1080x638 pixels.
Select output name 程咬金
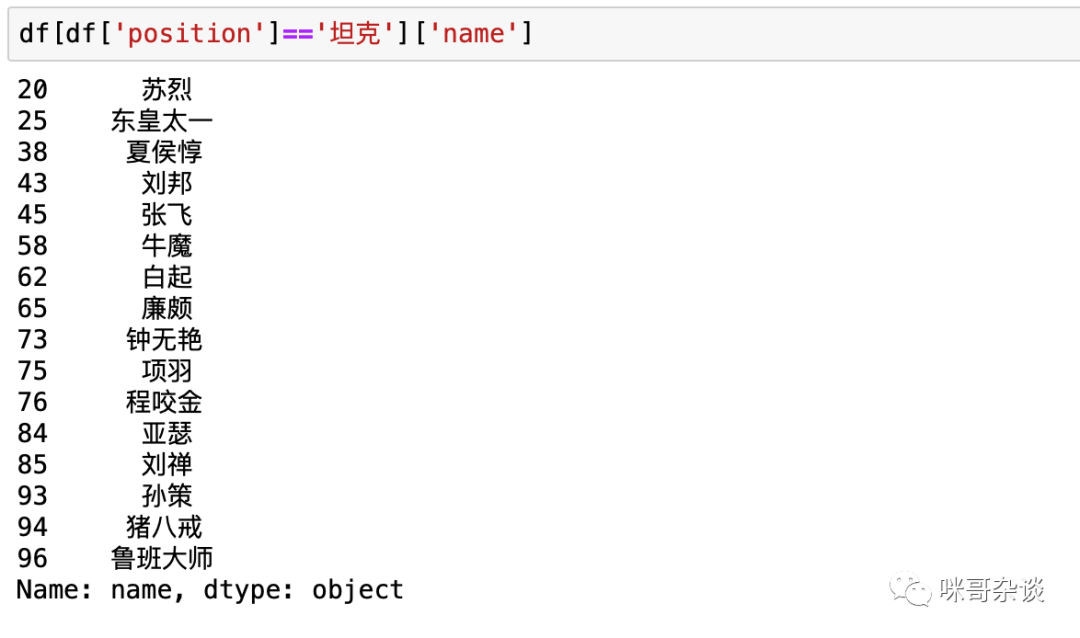pyautogui.click(x=164, y=402)
